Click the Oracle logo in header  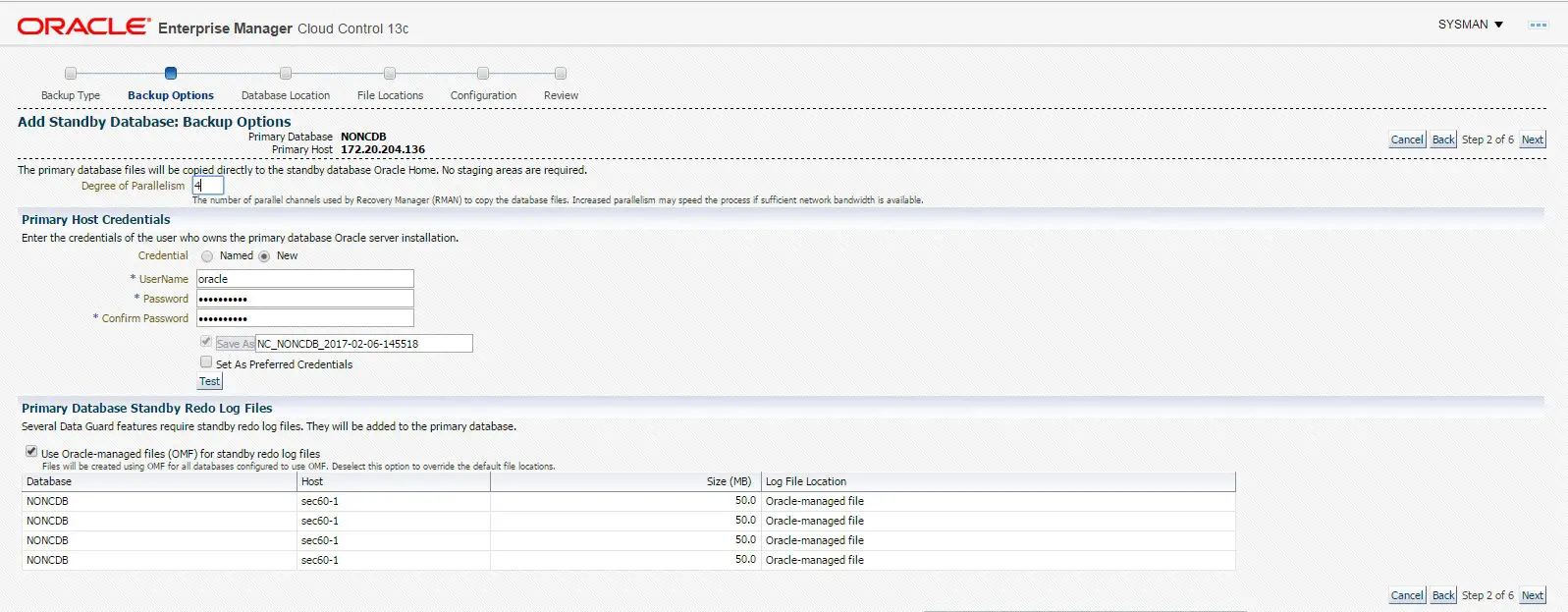(83, 27)
